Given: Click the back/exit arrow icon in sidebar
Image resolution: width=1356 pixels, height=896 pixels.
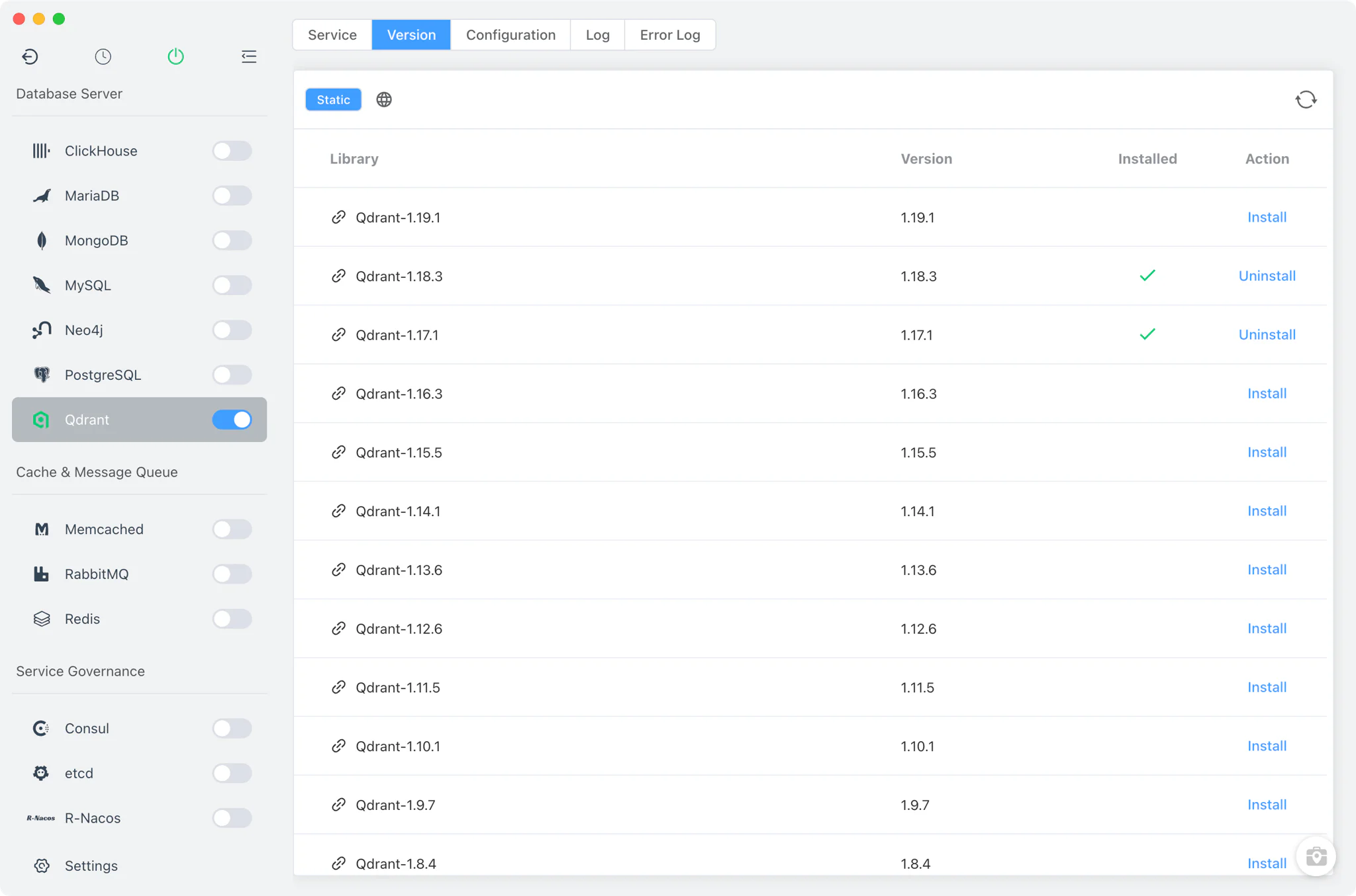Looking at the screenshot, I should (30, 57).
